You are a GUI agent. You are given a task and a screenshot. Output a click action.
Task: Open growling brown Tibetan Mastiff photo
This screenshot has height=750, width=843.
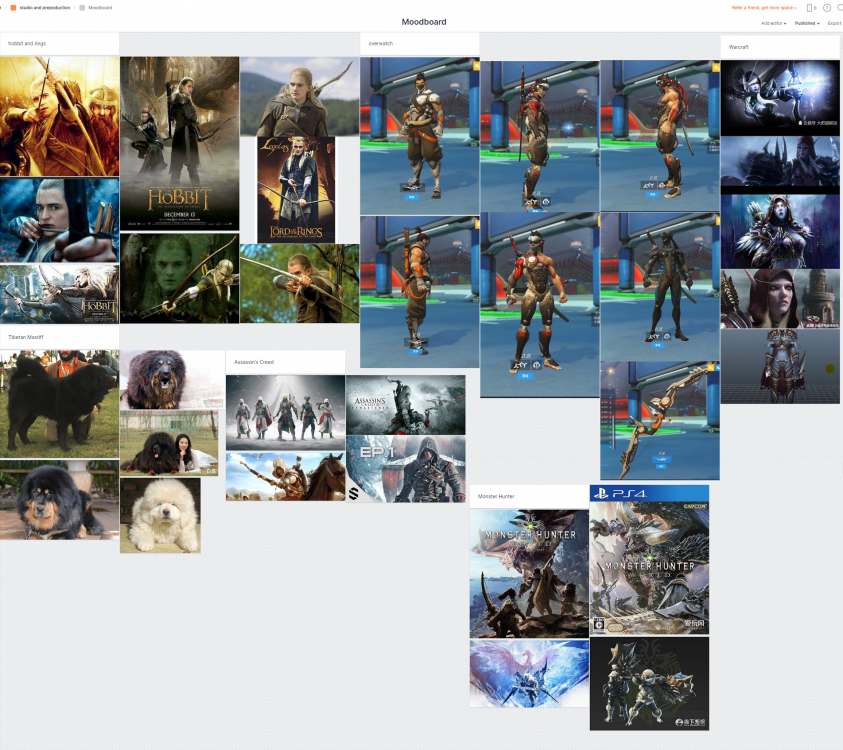coord(173,380)
